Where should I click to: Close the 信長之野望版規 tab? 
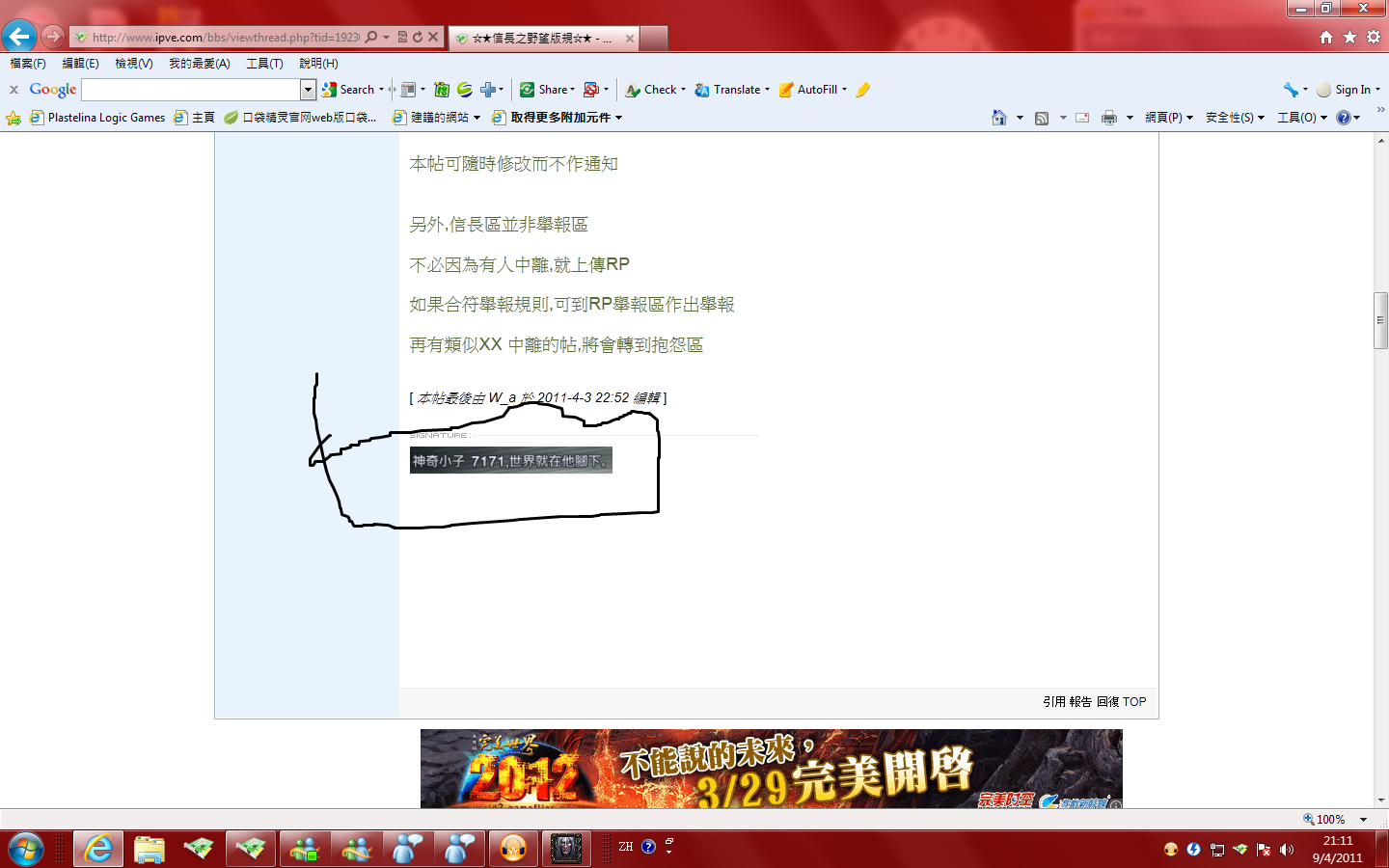click(630, 39)
